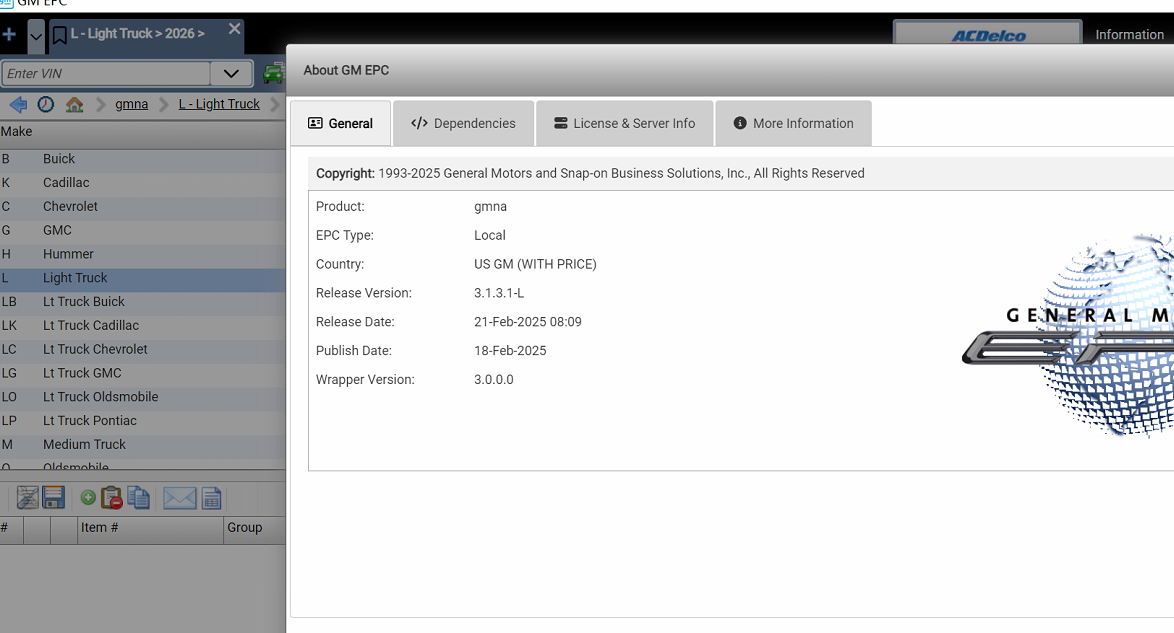The height and width of the screenshot is (633, 1174).
Task: Go back with the blue arrow icon
Action: tap(18, 104)
